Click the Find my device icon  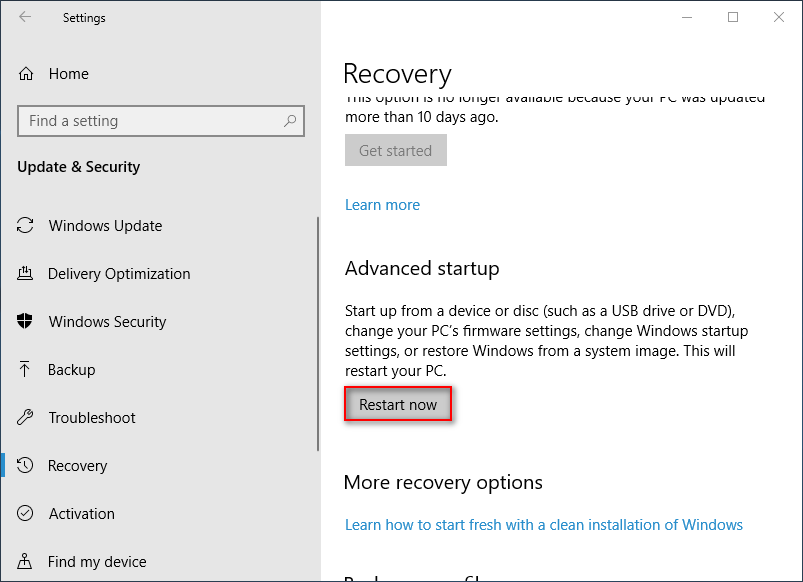tap(26, 562)
